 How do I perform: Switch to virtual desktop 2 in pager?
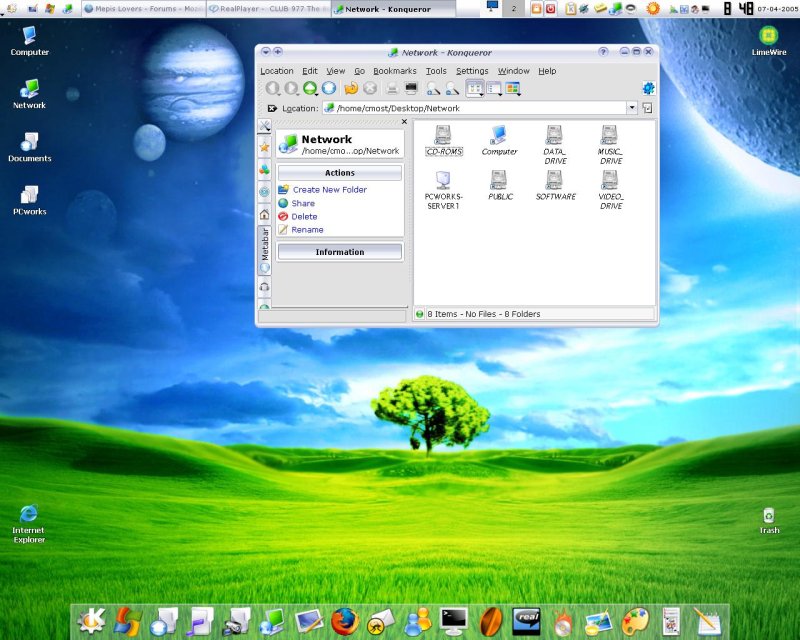(513, 8)
